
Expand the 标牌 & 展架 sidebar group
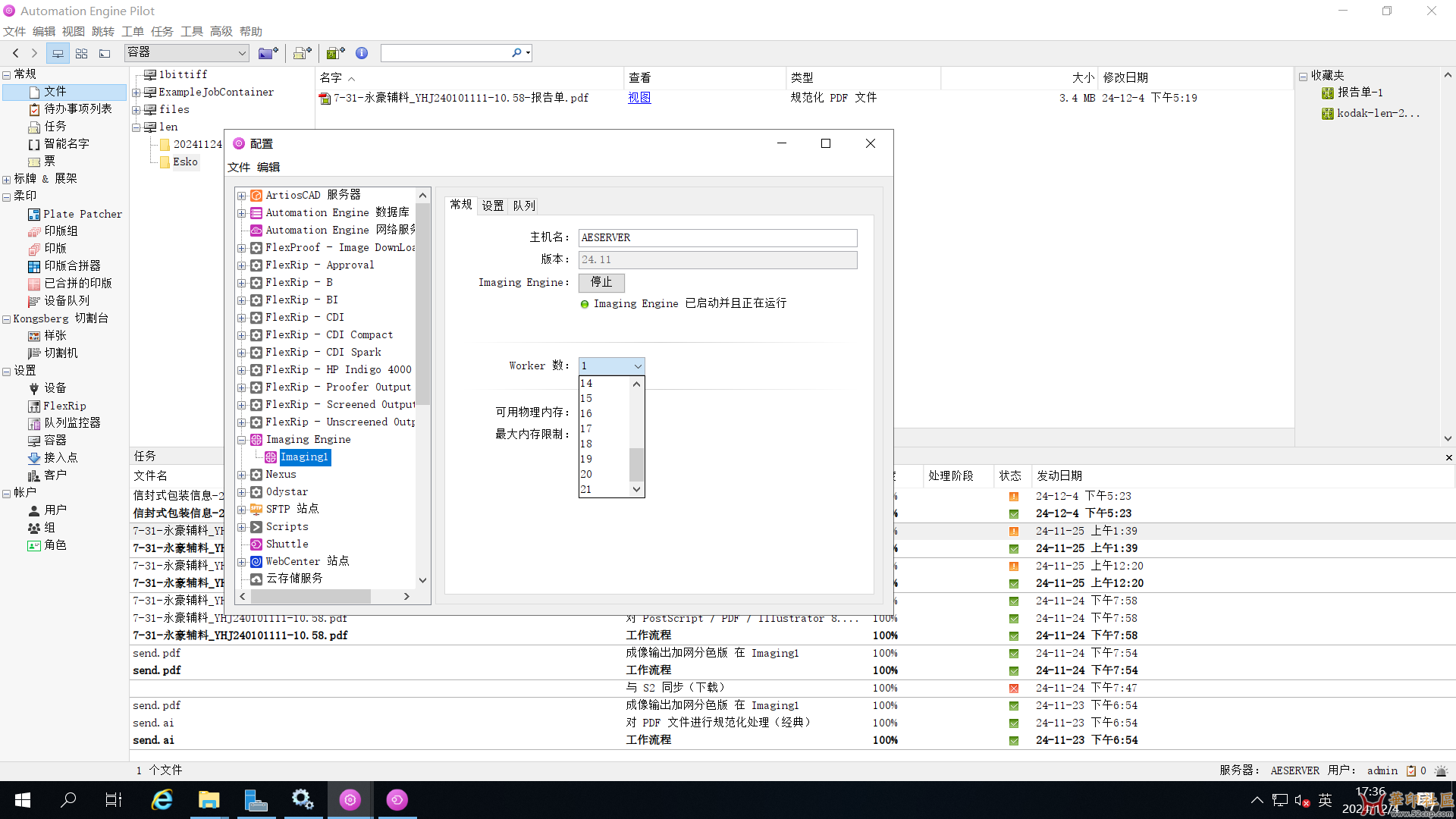click(7, 180)
